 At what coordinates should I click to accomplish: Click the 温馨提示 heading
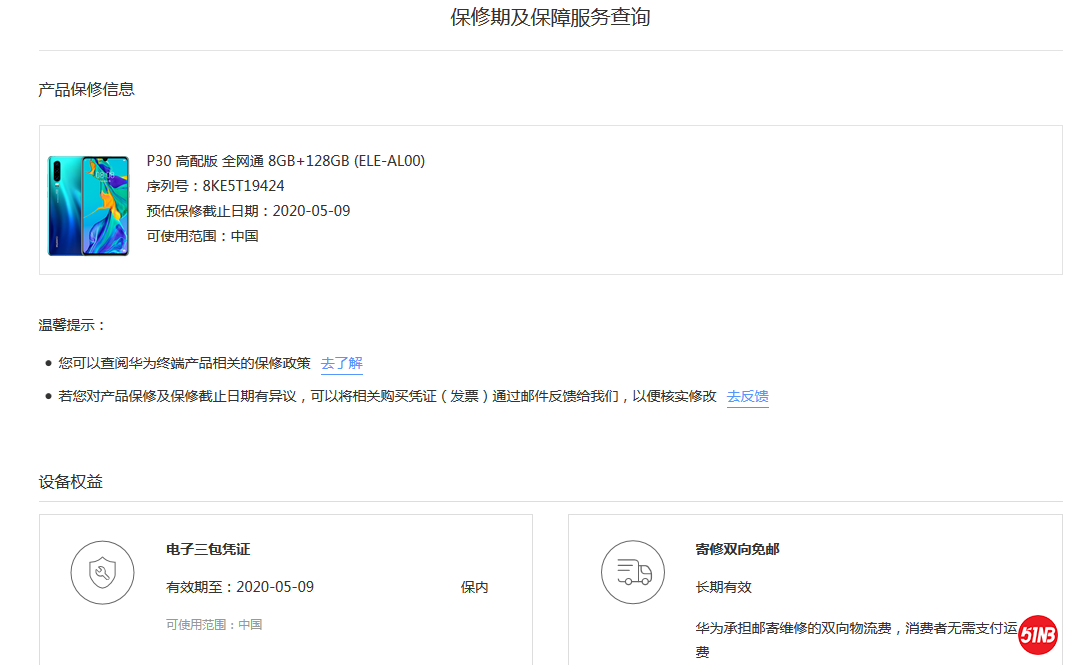tap(72, 325)
